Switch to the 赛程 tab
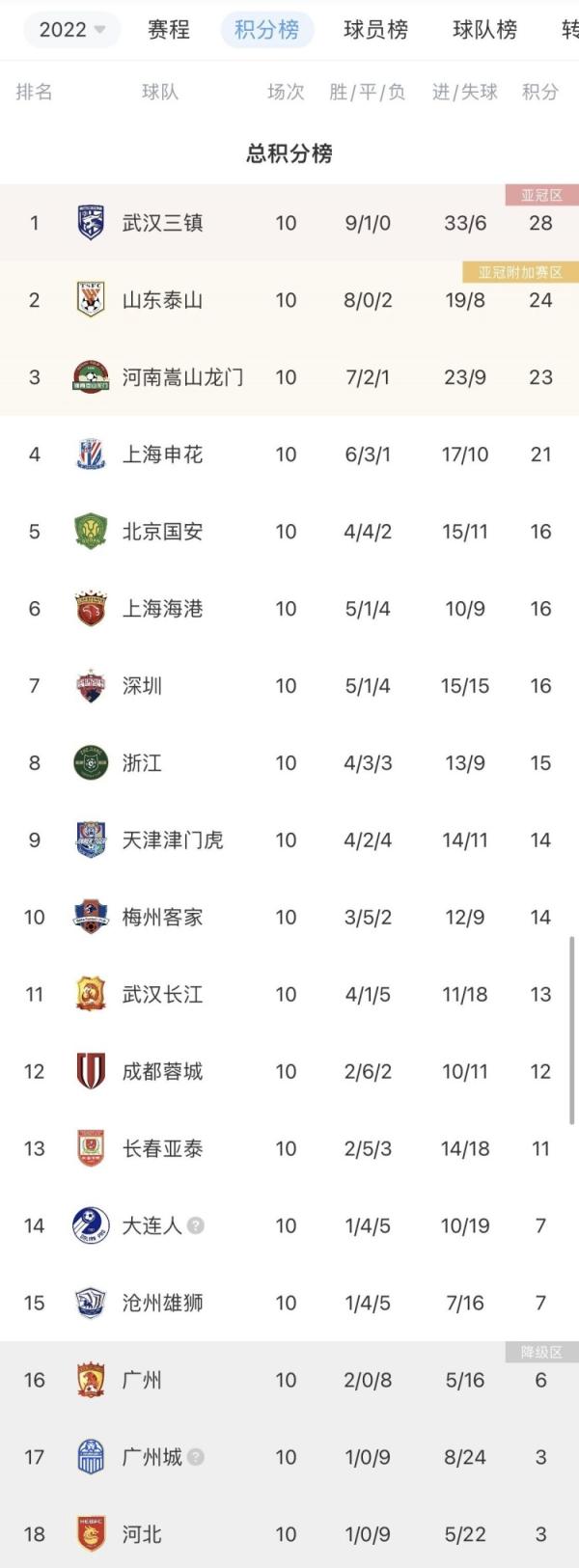 click(x=169, y=30)
